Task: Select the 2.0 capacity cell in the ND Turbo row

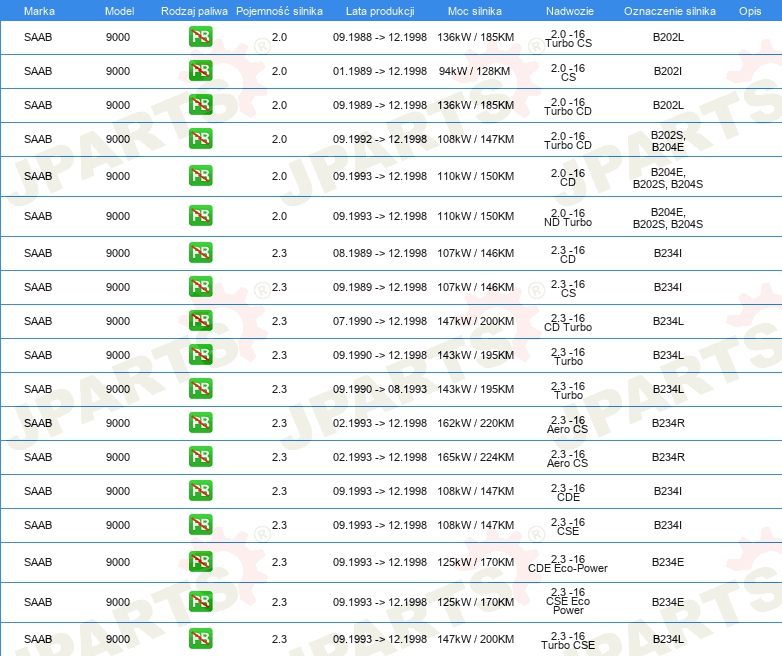Action: (279, 216)
